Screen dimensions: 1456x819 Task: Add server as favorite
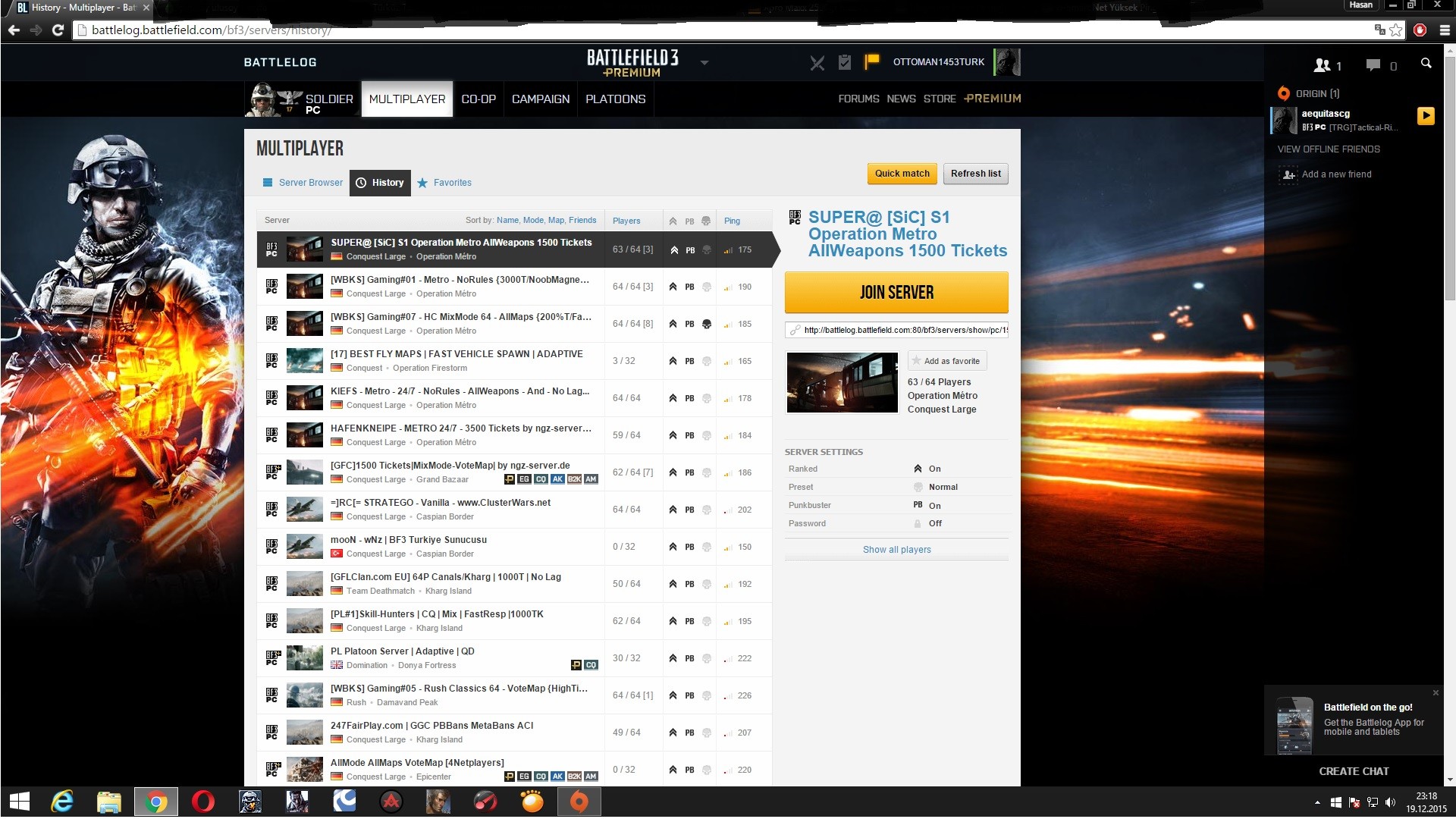pos(947,361)
